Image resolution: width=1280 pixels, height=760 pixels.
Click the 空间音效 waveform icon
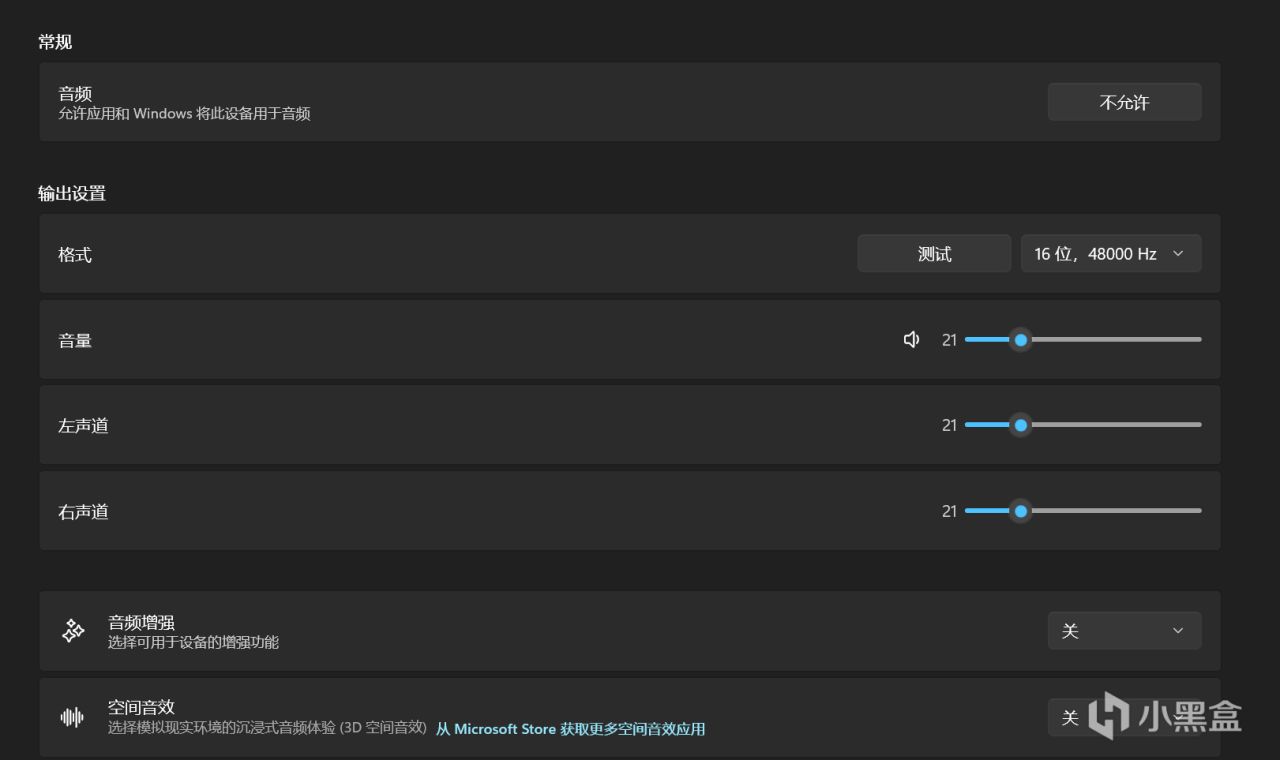coord(72,717)
